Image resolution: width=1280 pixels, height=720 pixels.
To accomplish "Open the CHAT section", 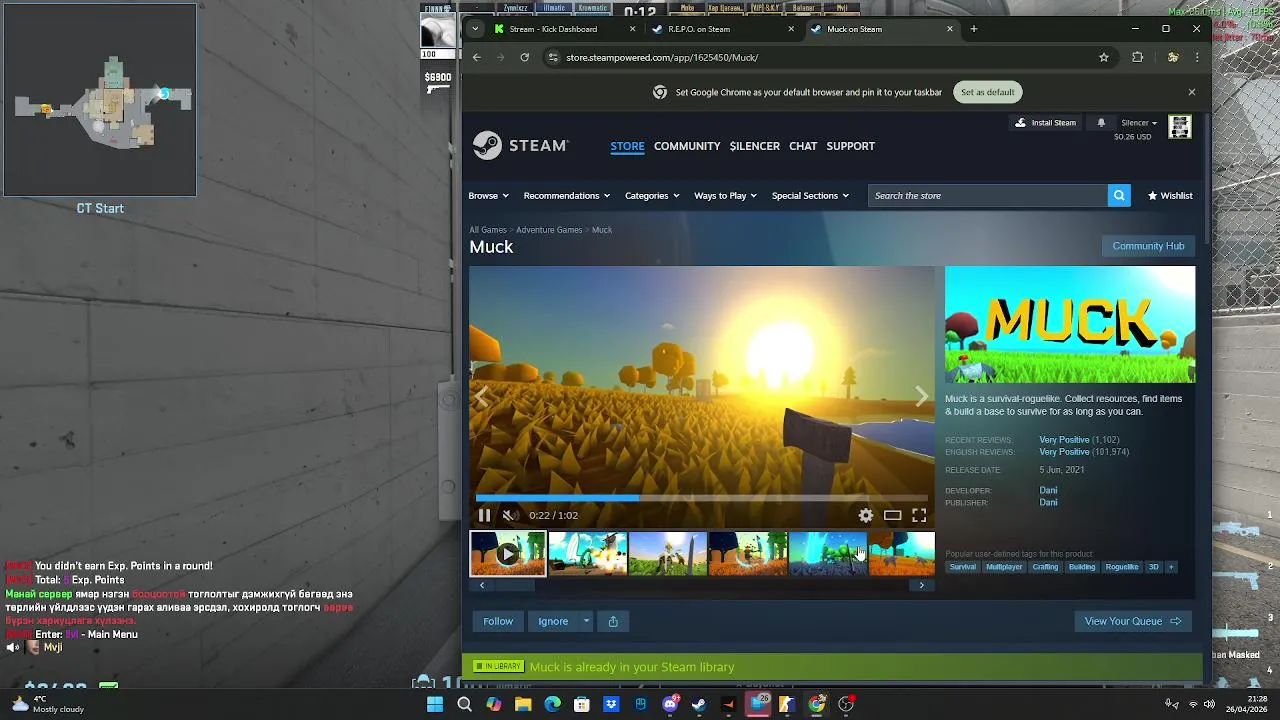I will [803, 146].
